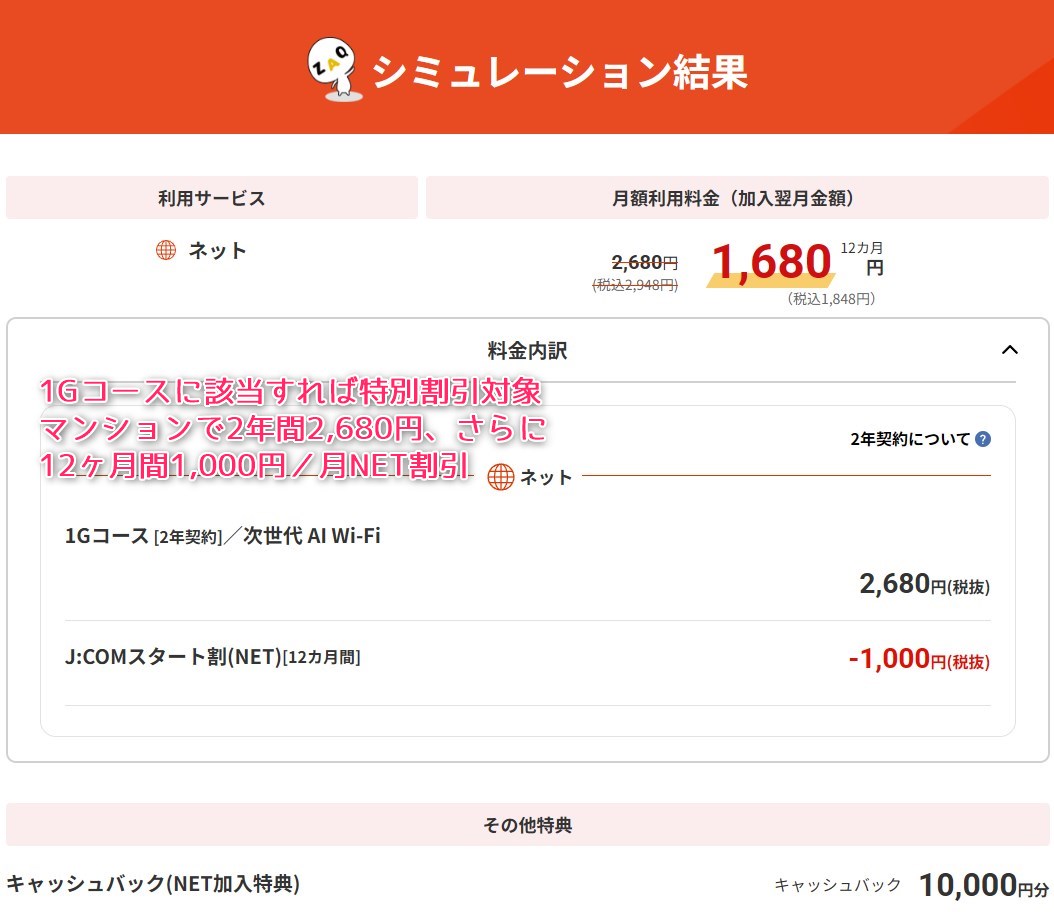Click the ZAQ mascot icon in header
This screenshot has width=1054, height=912.
(x=337, y=69)
